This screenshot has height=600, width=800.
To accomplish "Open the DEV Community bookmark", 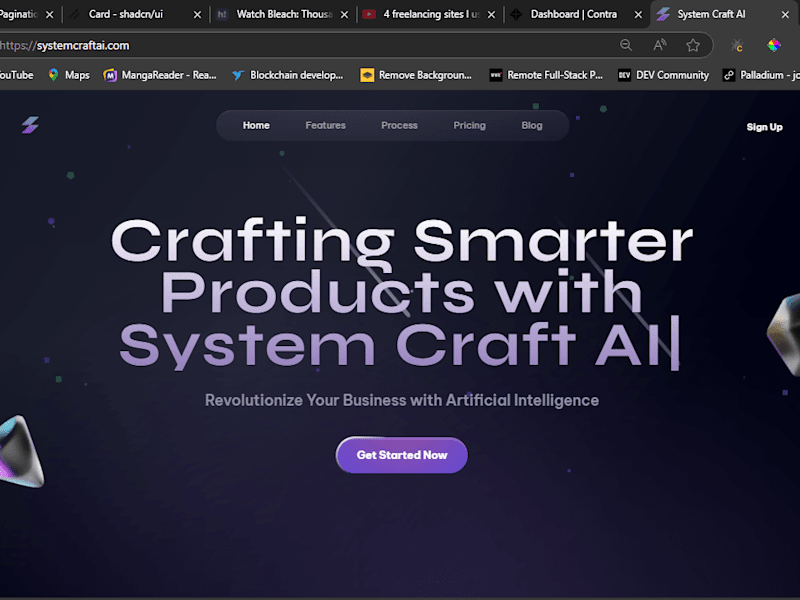I will point(663,75).
